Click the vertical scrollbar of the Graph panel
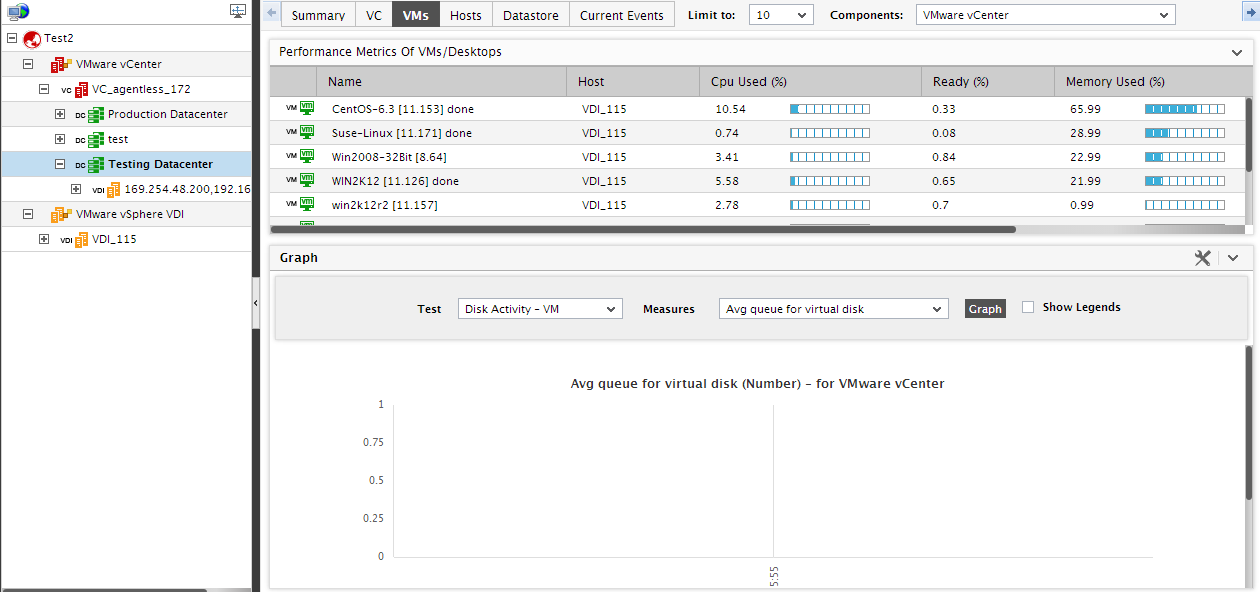Image resolution: width=1260 pixels, height=592 pixels. pyautogui.click(x=1248, y=422)
